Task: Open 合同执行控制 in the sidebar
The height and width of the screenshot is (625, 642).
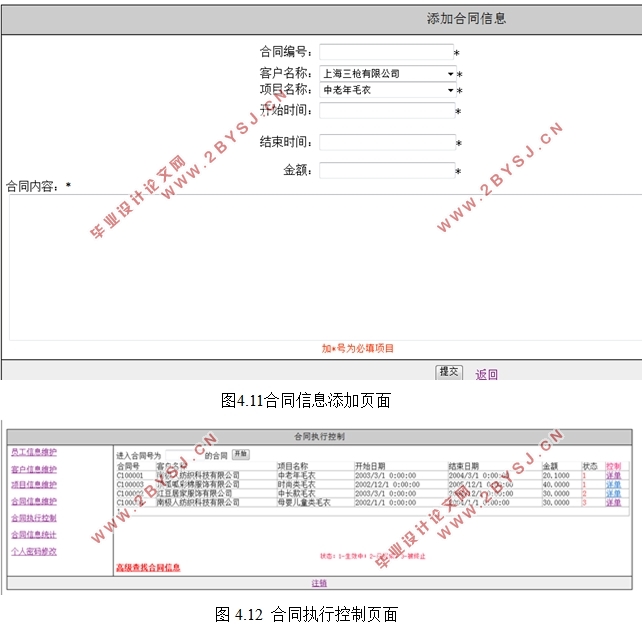Action: 34,518
